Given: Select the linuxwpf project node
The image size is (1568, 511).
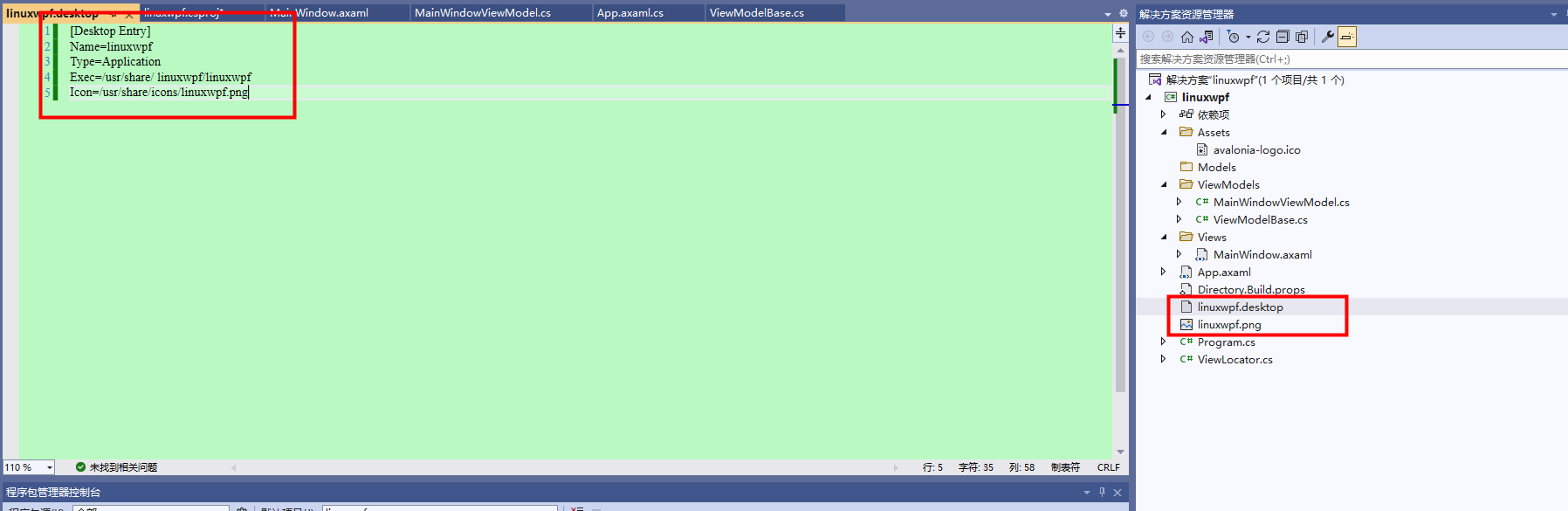Looking at the screenshot, I should (x=1205, y=97).
